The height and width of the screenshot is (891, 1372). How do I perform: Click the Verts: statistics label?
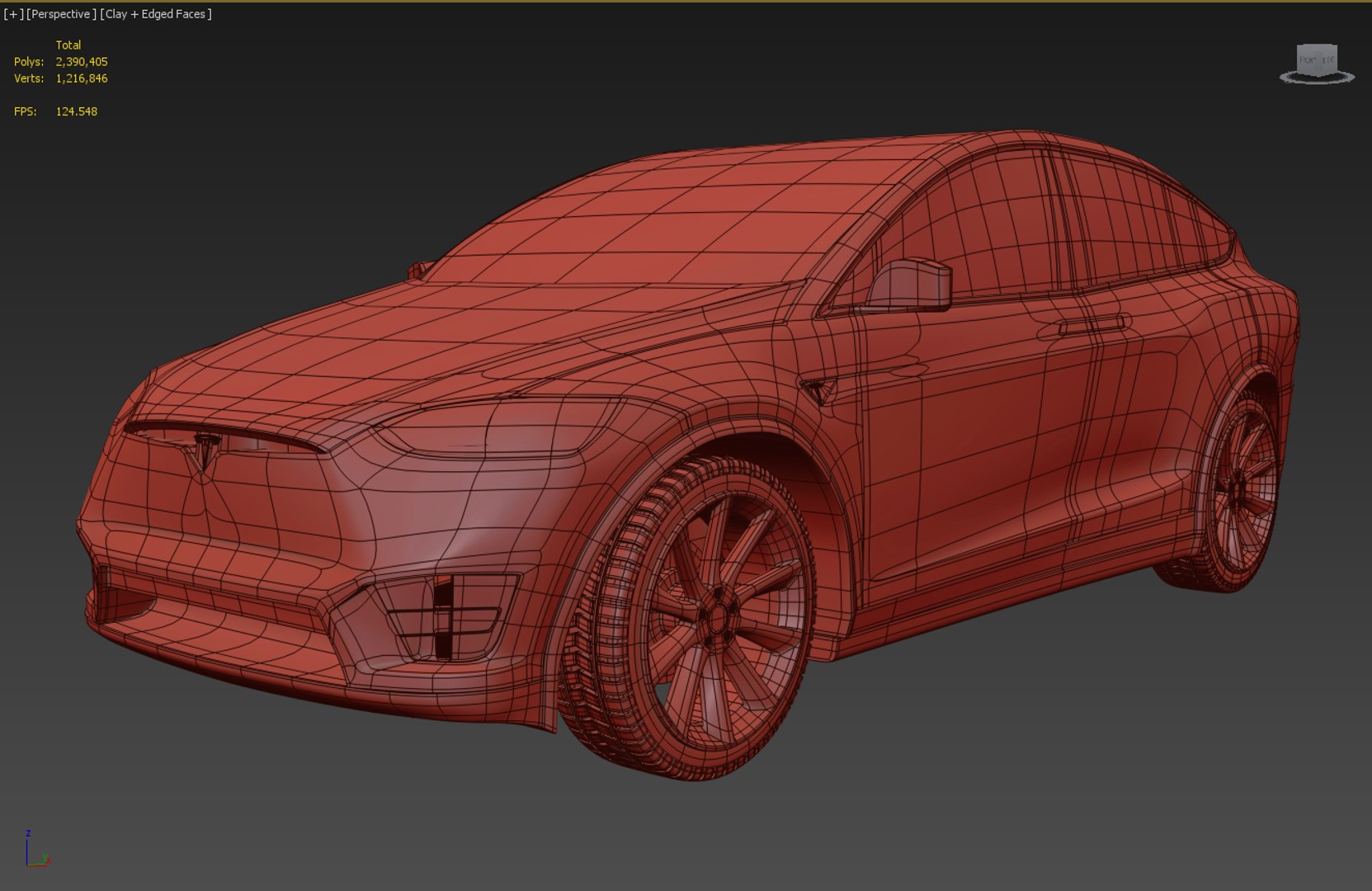tap(29, 78)
